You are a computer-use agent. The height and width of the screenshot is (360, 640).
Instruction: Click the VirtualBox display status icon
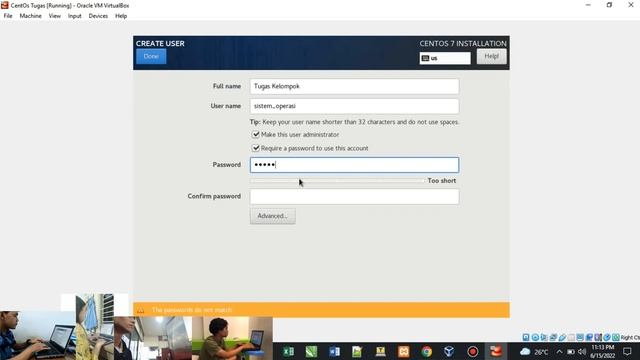(x=580, y=337)
